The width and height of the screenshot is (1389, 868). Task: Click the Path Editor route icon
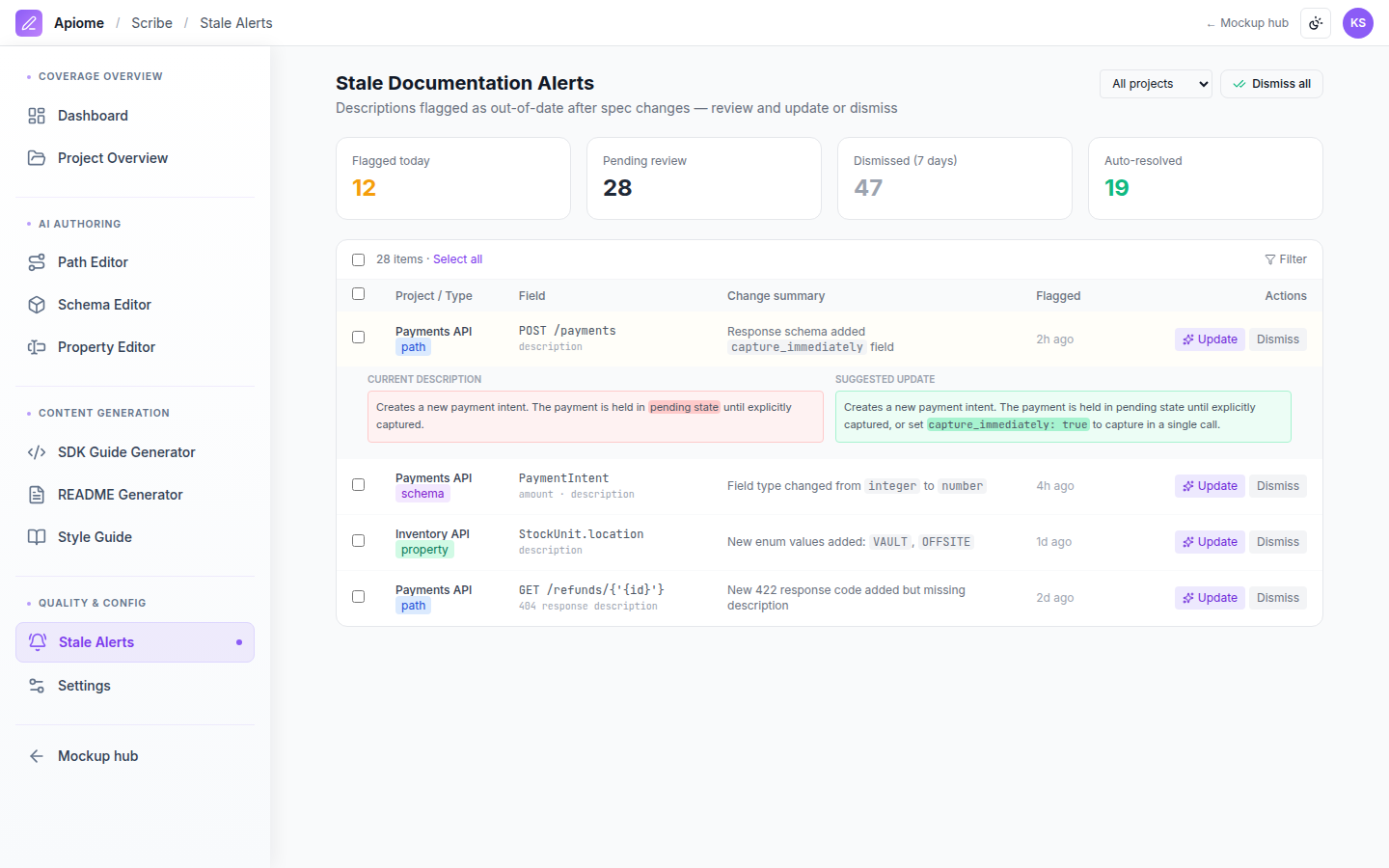tap(37, 262)
